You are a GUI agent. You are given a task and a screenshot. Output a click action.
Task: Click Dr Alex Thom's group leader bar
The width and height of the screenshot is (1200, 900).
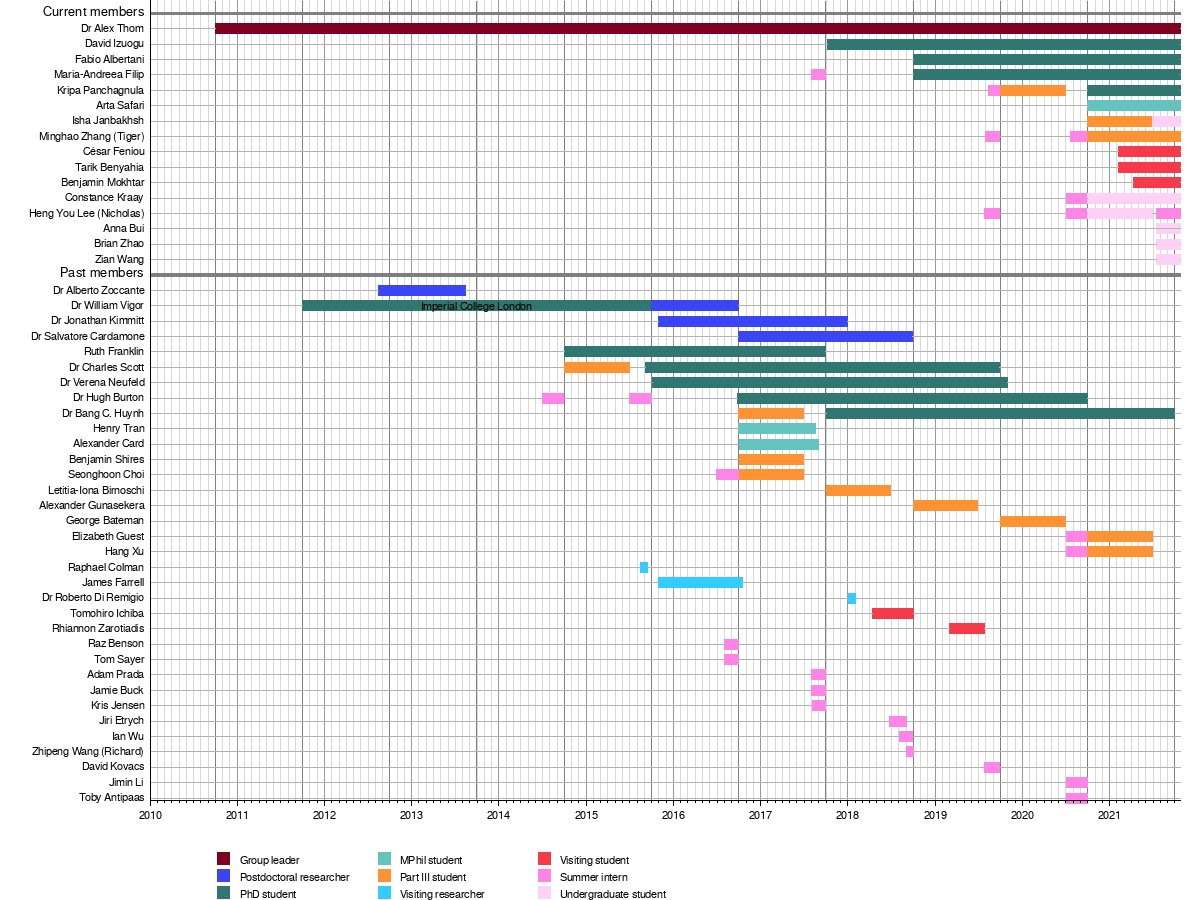[697, 28]
